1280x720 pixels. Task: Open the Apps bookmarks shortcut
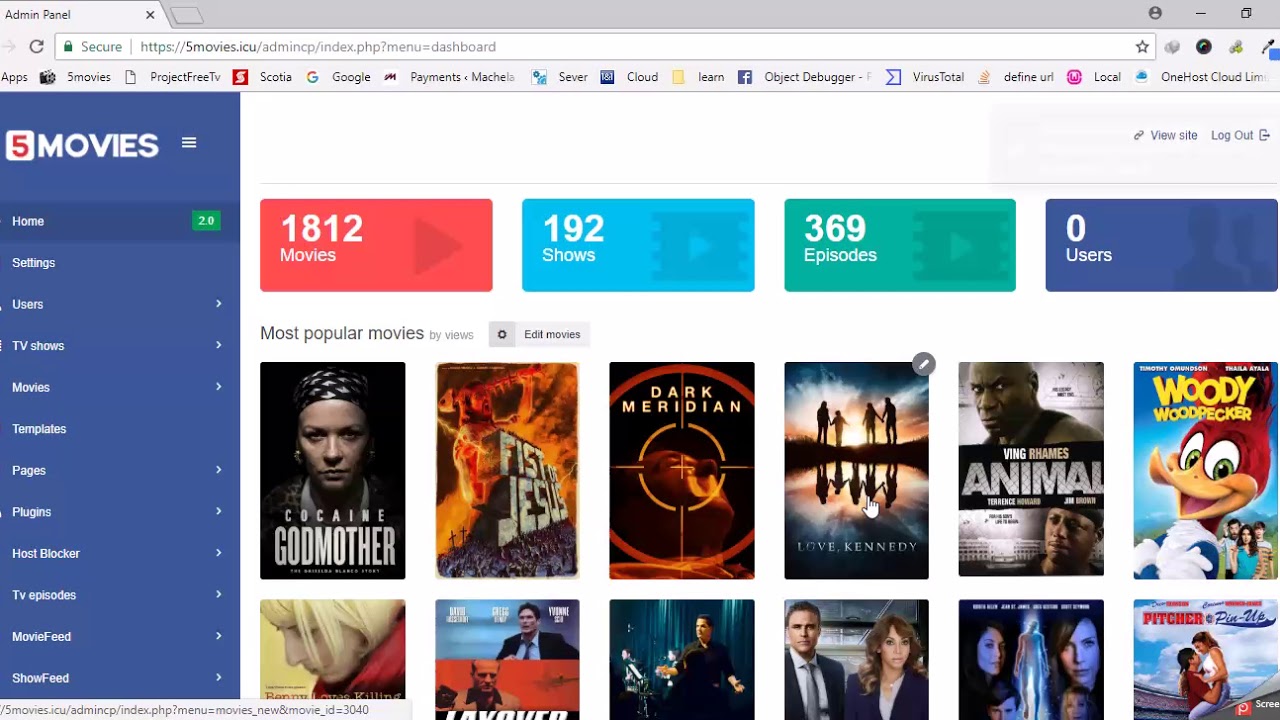tap(14, 77)
